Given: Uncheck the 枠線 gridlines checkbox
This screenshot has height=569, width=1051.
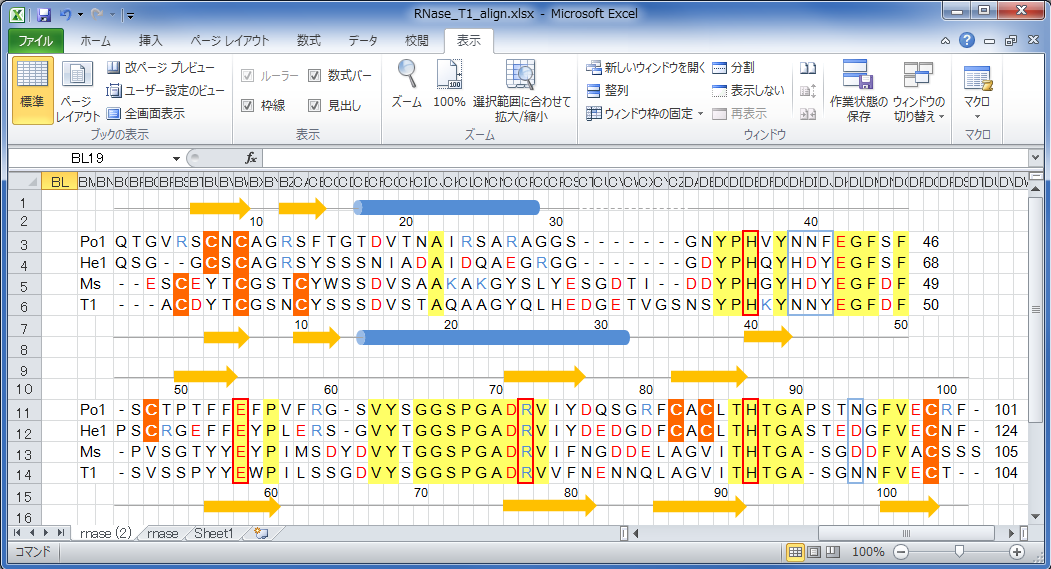Looking at the screenshot, I should click(x=248, y=105).
